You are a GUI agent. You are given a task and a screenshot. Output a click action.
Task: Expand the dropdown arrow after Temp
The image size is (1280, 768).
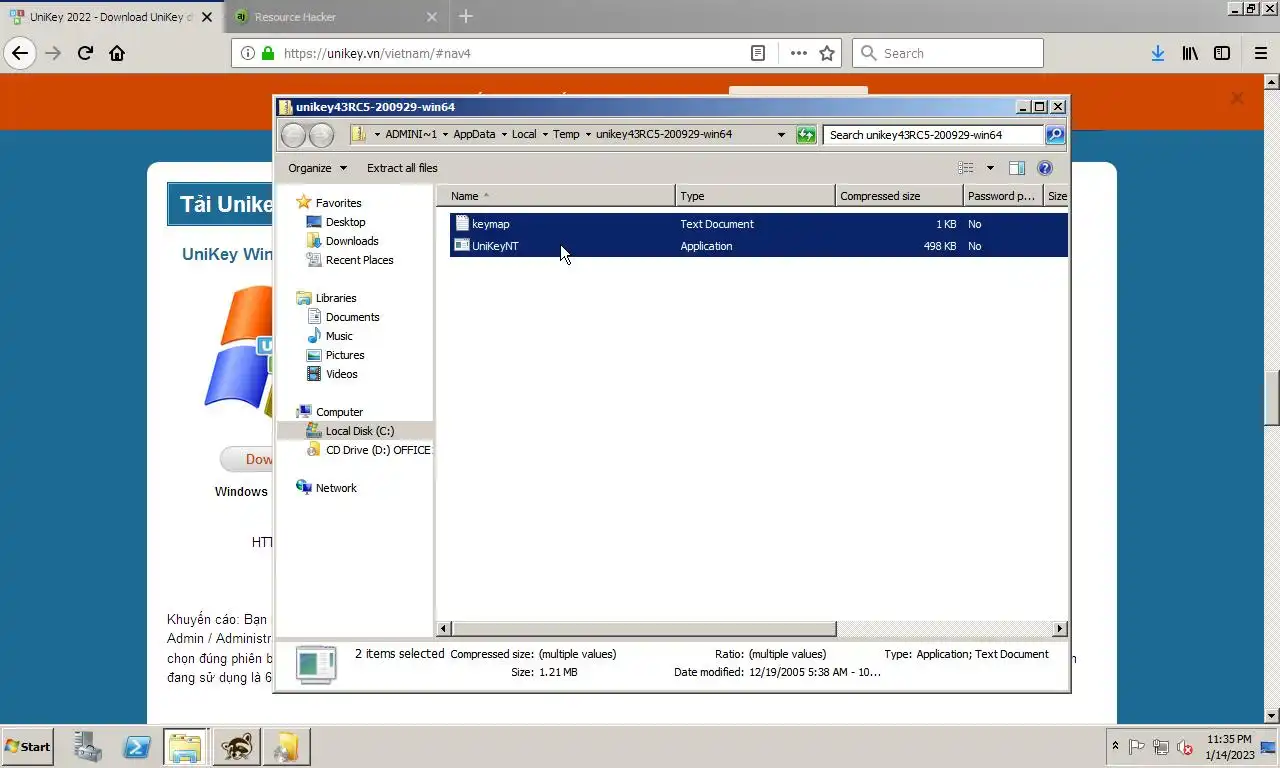(x=588, y=134)
